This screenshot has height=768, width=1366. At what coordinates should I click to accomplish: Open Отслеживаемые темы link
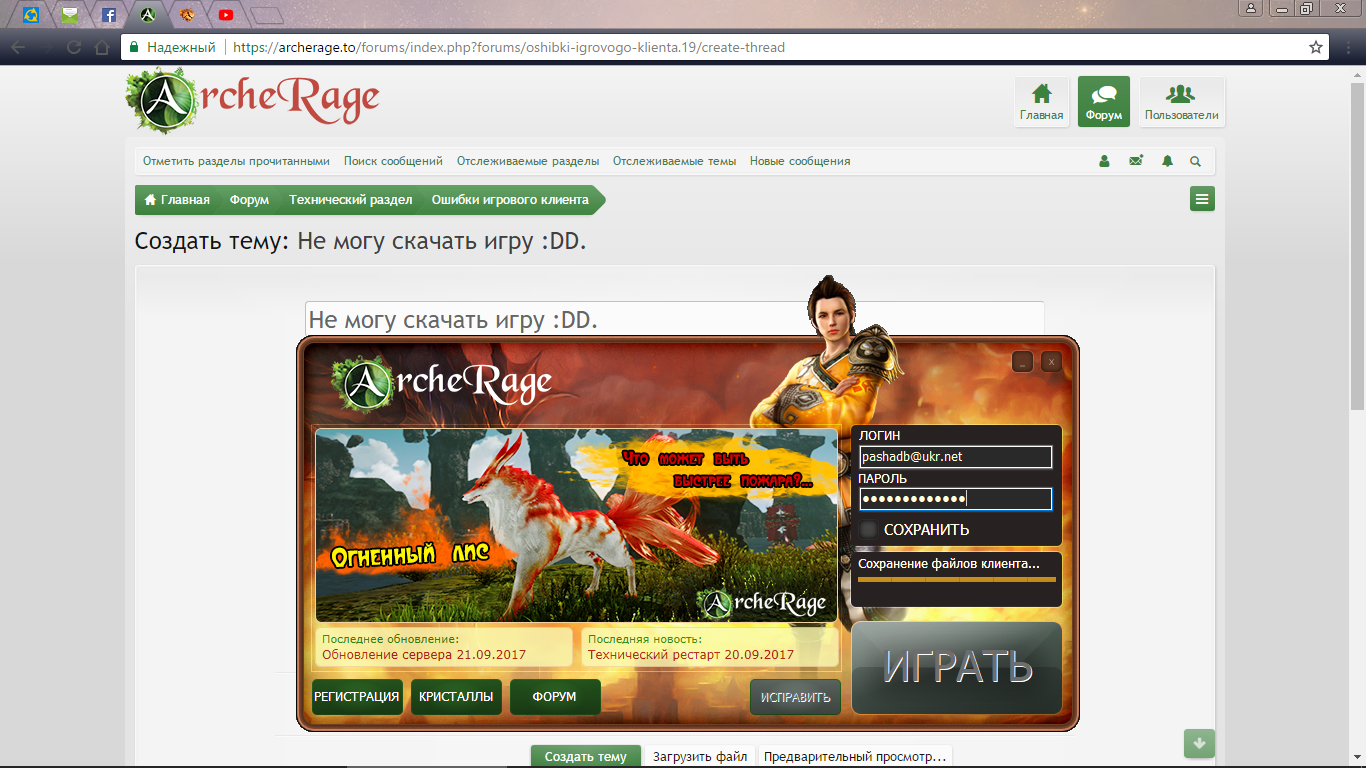(675, 161)
